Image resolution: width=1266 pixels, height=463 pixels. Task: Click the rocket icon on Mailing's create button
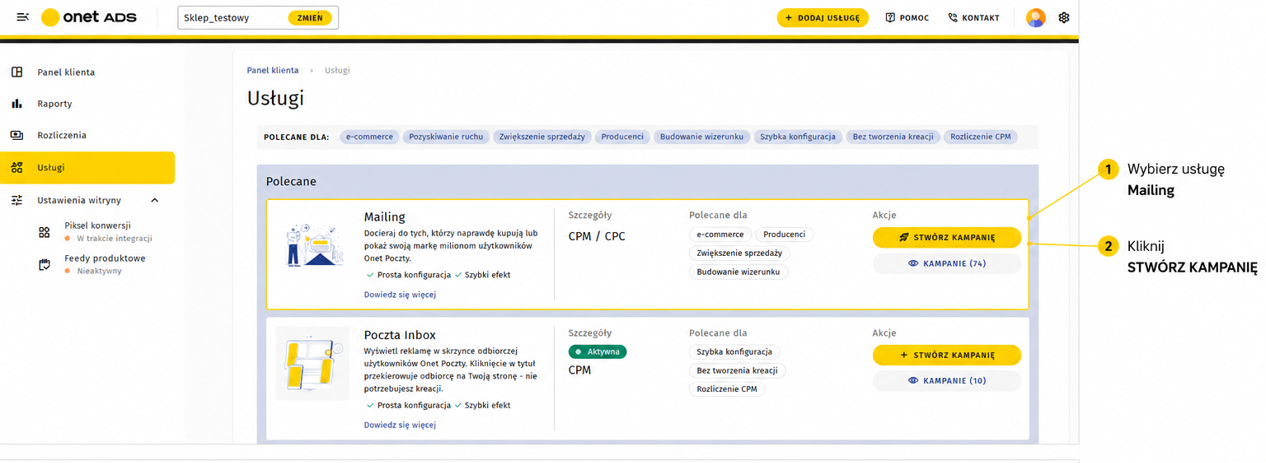click(904, 237)
